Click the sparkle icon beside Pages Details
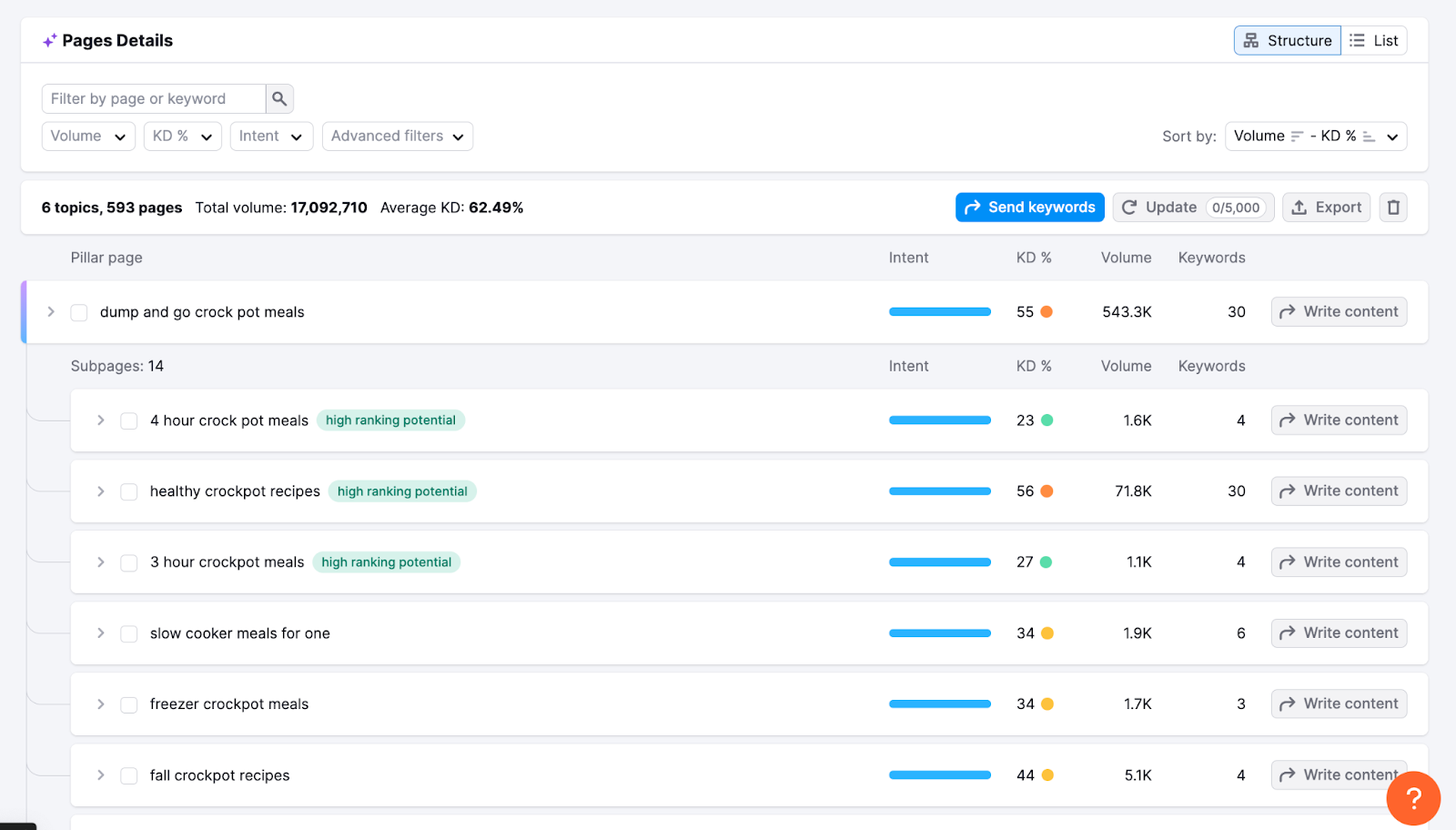 pos(50,41)
